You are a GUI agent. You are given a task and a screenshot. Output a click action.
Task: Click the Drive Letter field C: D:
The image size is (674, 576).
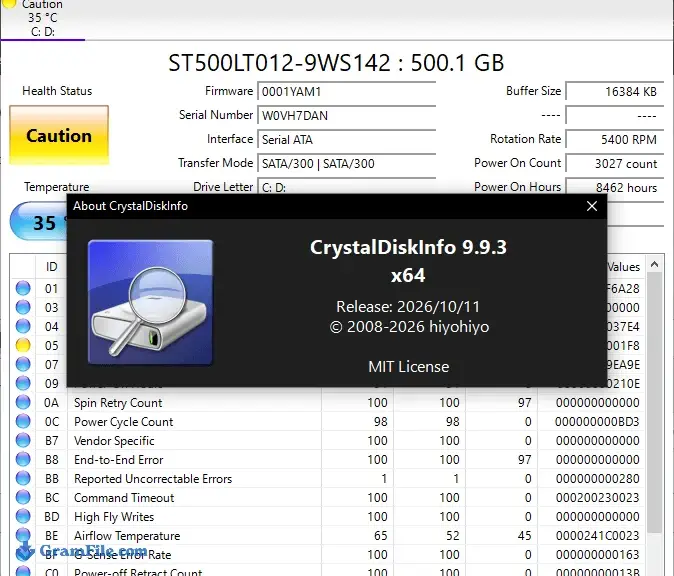346,187
